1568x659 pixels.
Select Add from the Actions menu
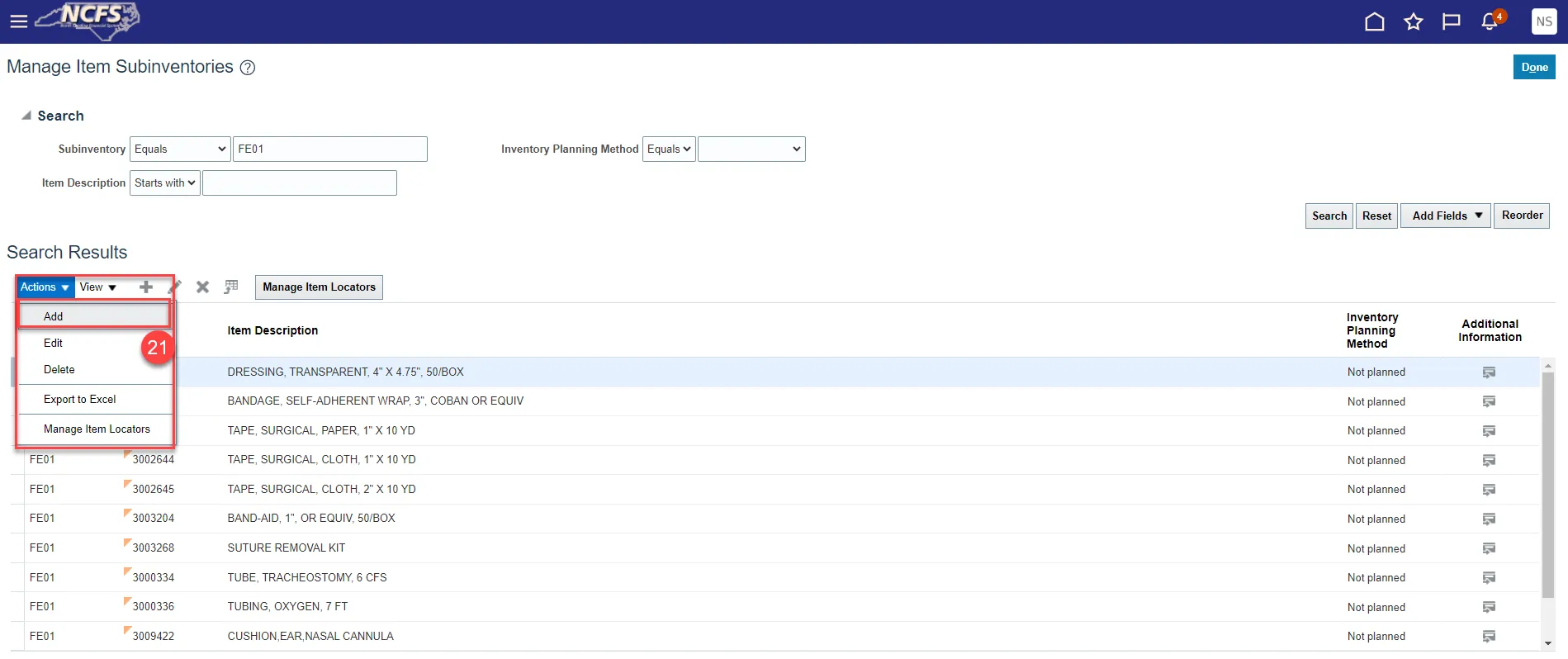pyautogui.click(x=54, y=316)
